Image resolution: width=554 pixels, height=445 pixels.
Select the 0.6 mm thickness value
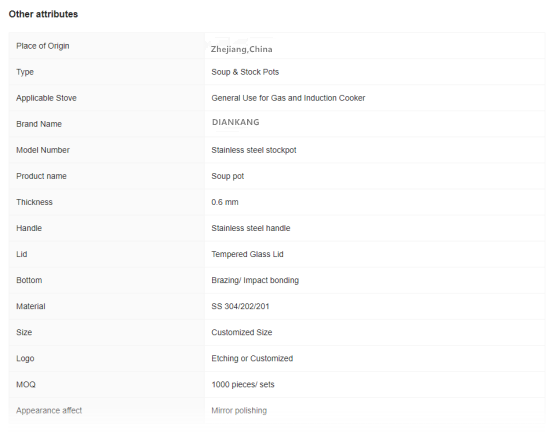click(225, 202)
